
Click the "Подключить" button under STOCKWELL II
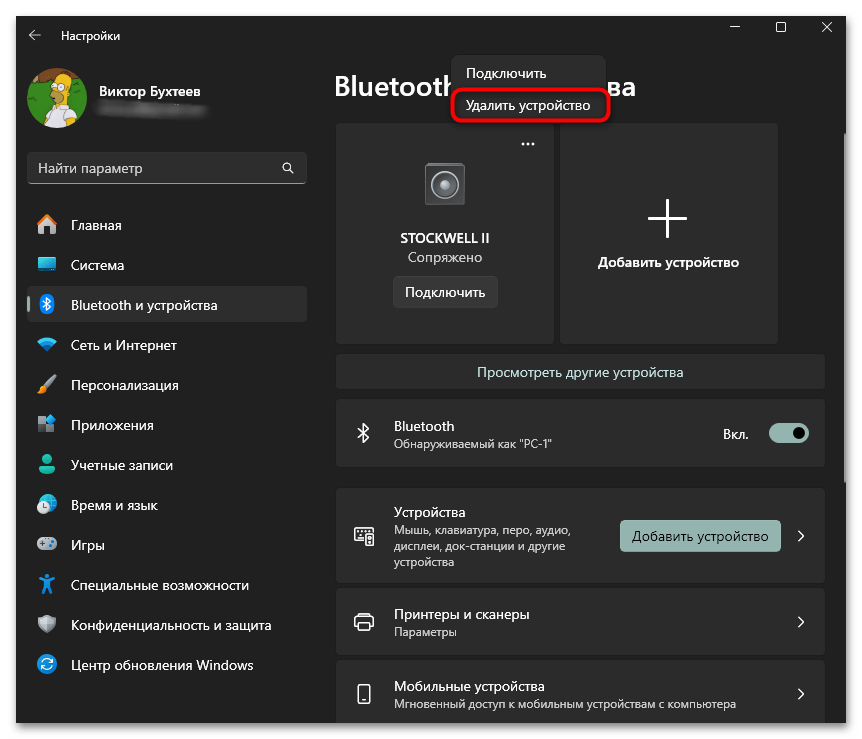pos(445,292)
